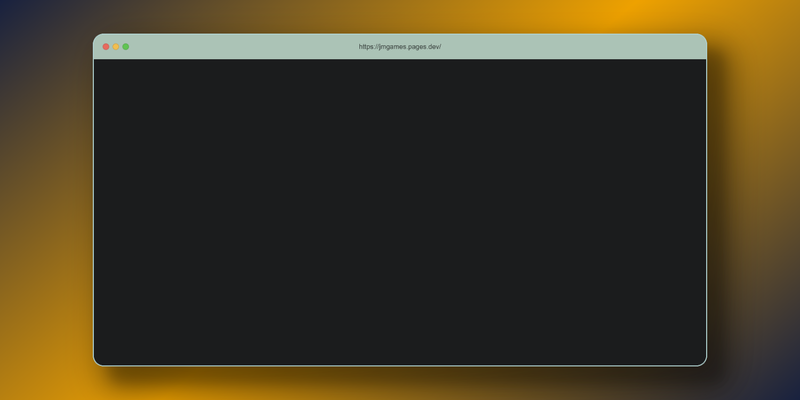
Task: Click the empty dark page content area
Action: point(400,212)
